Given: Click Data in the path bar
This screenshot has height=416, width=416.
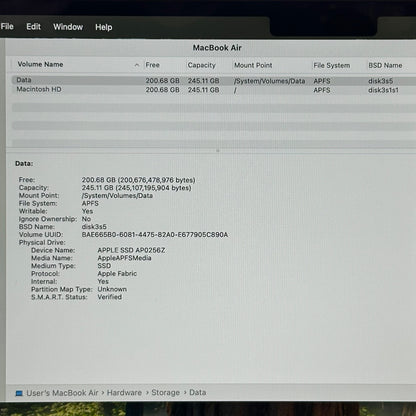Looking at the screenshot, I should 198,392.
